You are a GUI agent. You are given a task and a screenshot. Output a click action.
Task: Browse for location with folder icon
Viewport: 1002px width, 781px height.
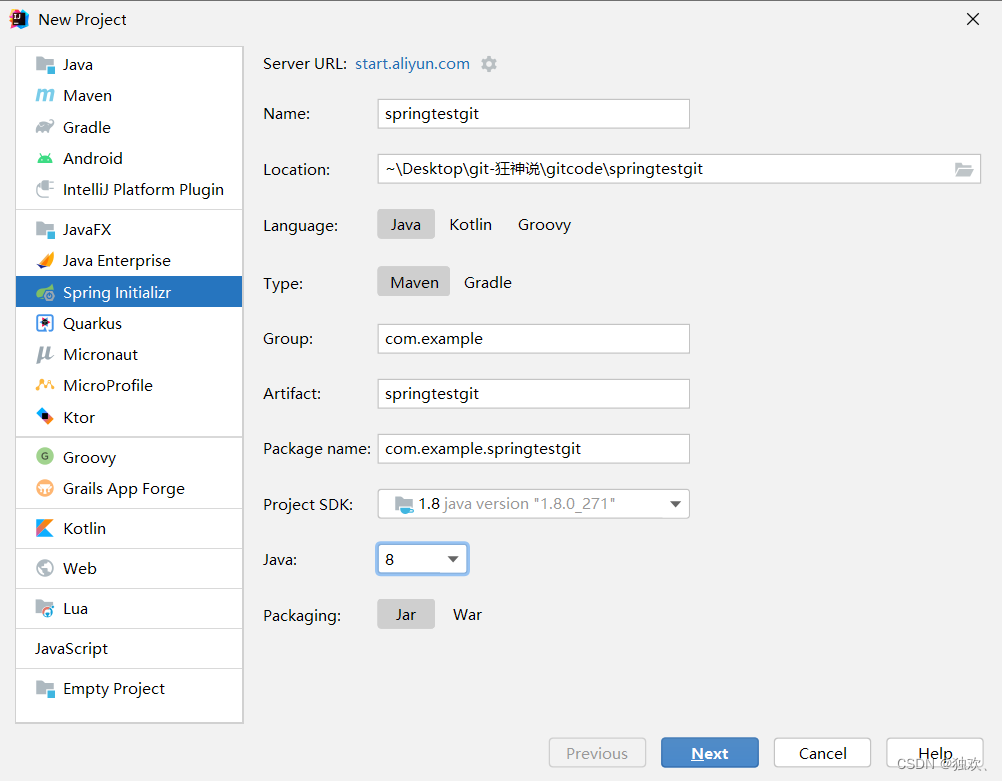coord(964,169)
